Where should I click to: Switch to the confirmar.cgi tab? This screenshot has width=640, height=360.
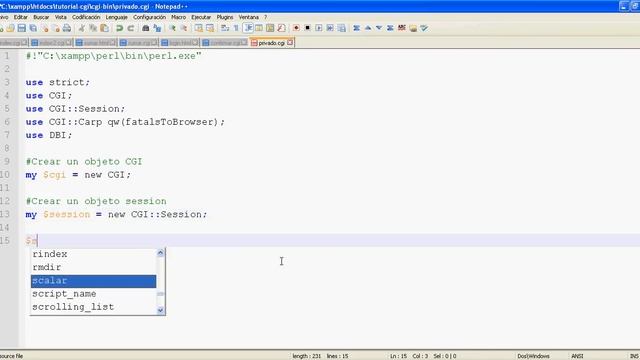coord(224,42)
